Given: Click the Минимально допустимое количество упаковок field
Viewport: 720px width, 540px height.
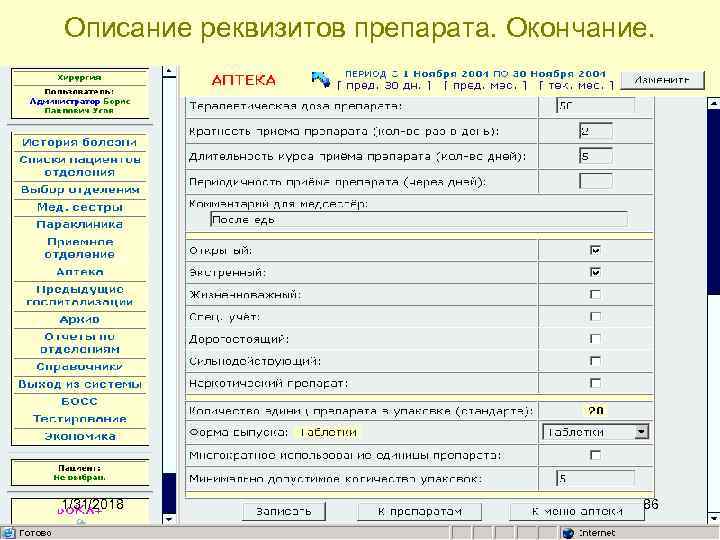Looking at the screenshot, I should pos(595,479).
